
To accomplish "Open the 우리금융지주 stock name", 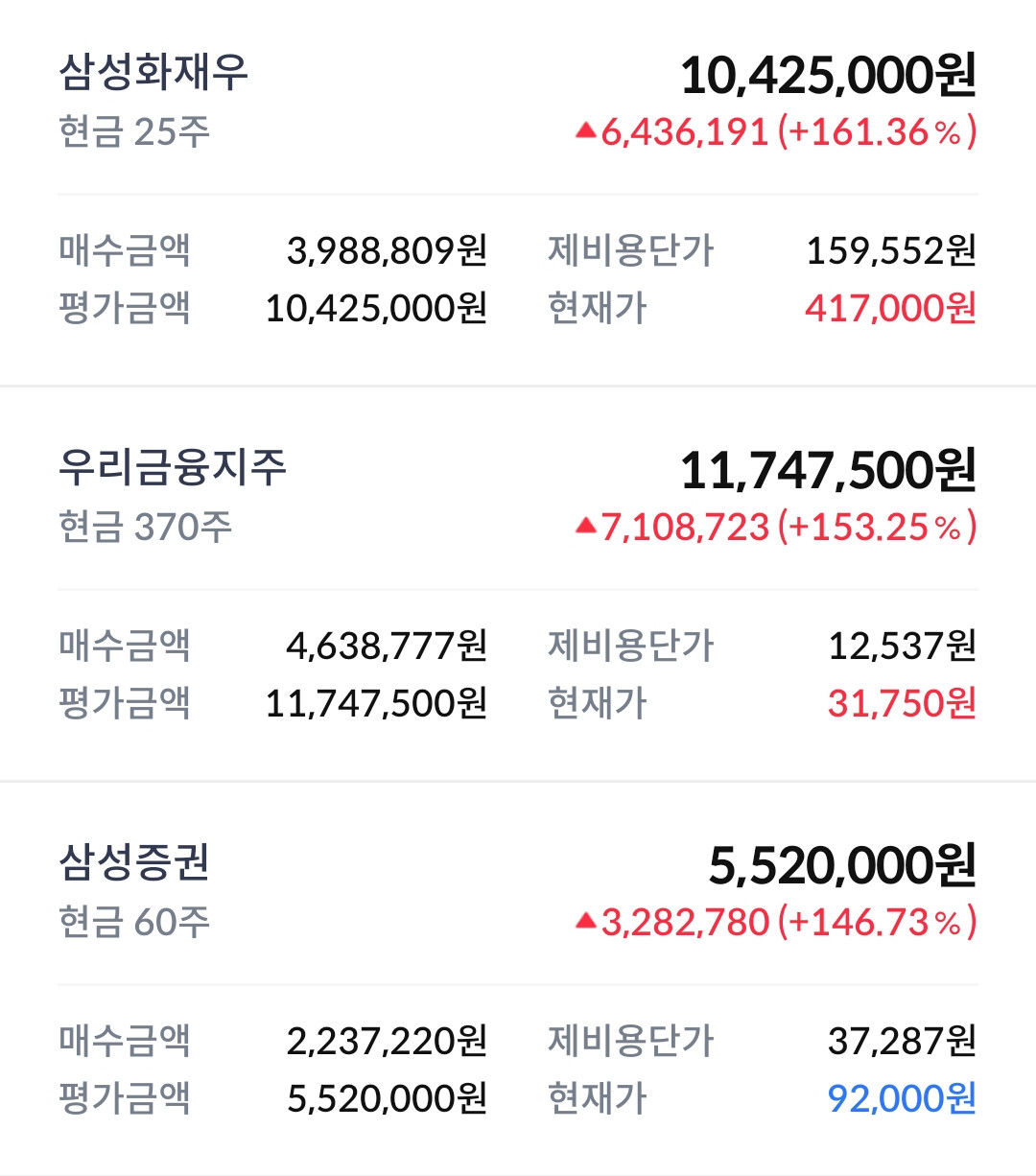I will pos(173,468).
